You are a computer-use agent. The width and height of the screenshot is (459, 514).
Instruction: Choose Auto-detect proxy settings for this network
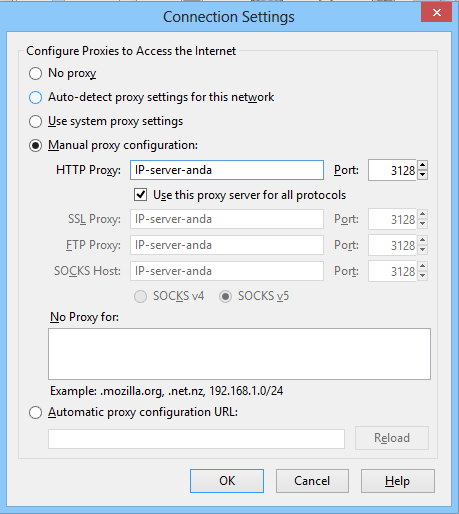pos(35,97)
